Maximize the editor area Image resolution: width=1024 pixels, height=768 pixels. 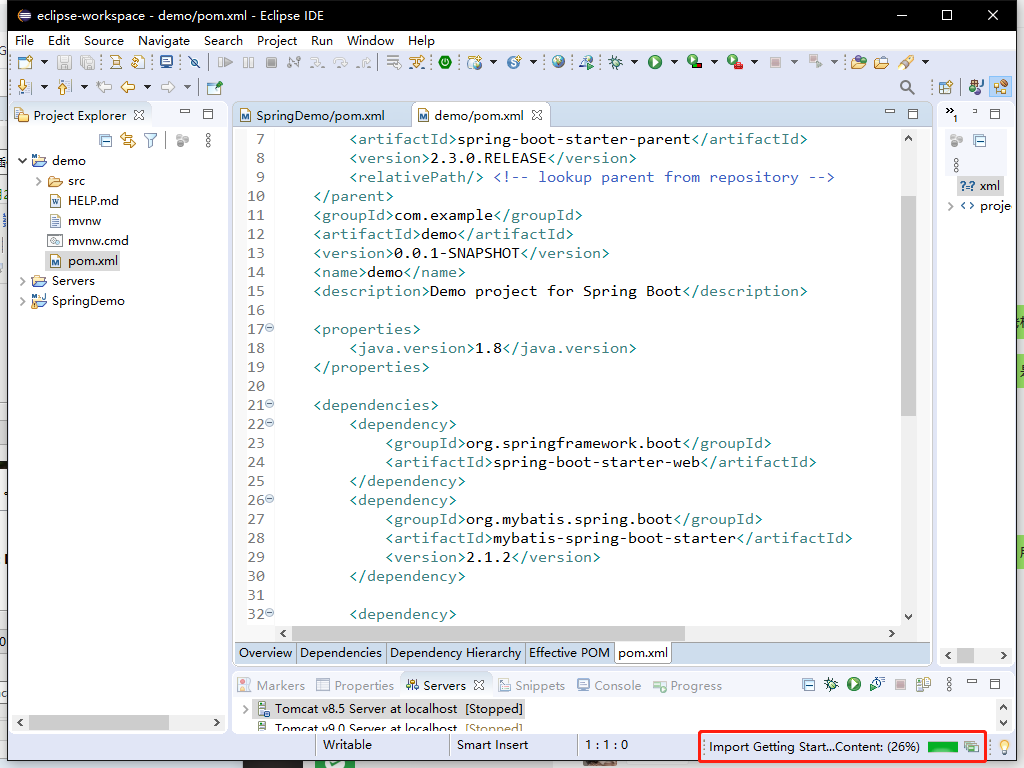coord(913,114)
